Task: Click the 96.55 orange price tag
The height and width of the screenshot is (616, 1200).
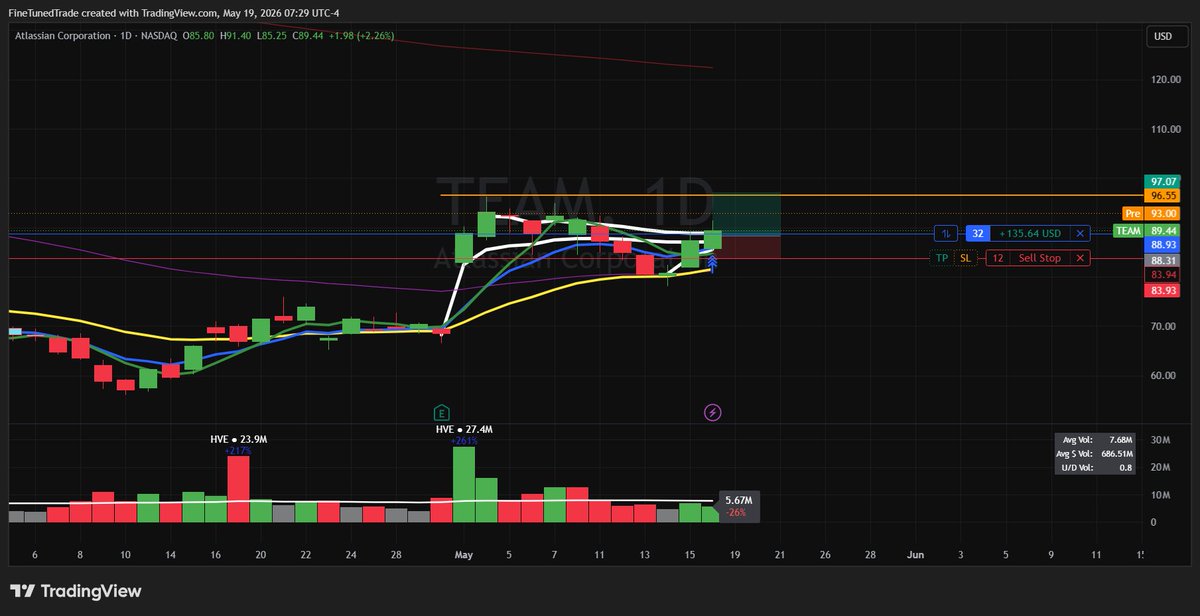Action: pos(1163,196)
